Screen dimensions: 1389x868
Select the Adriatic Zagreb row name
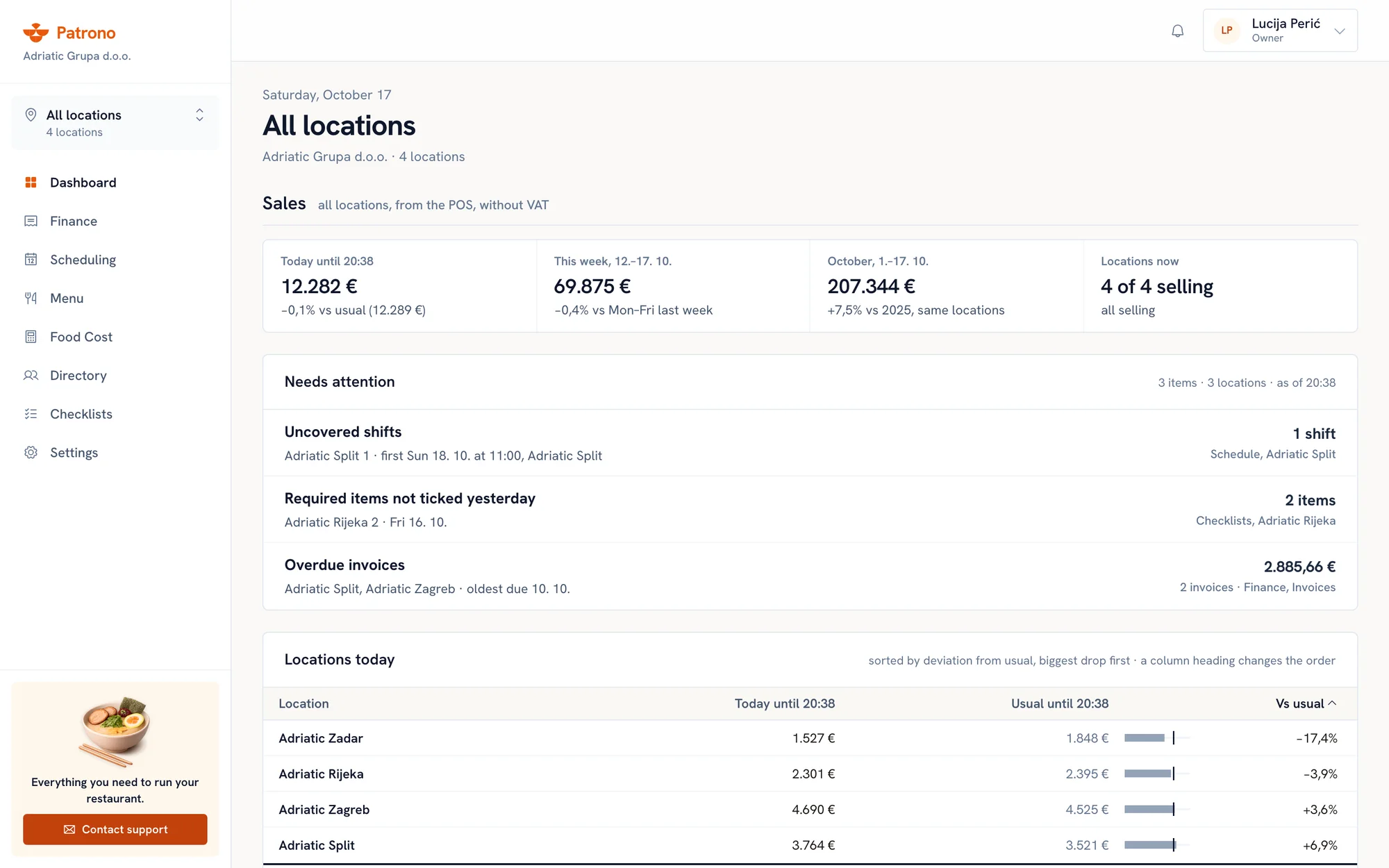[324, 810]
